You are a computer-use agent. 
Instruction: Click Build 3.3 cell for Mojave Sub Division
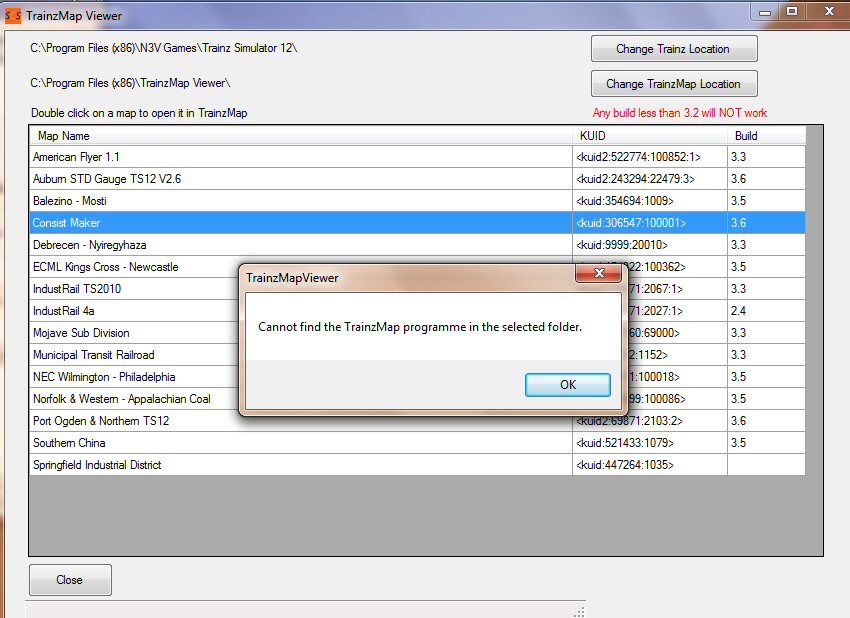click(x=767, y=333)
